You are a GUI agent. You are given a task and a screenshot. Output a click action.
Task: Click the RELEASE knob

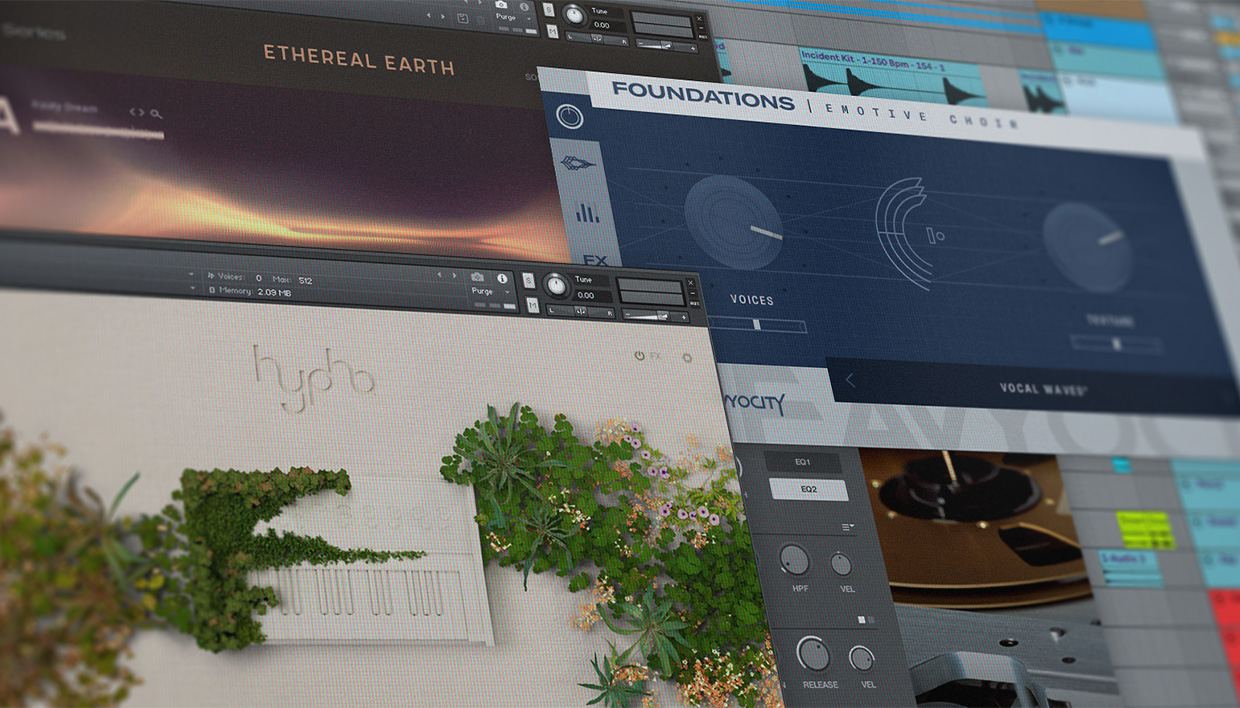[x=814, y=655]
